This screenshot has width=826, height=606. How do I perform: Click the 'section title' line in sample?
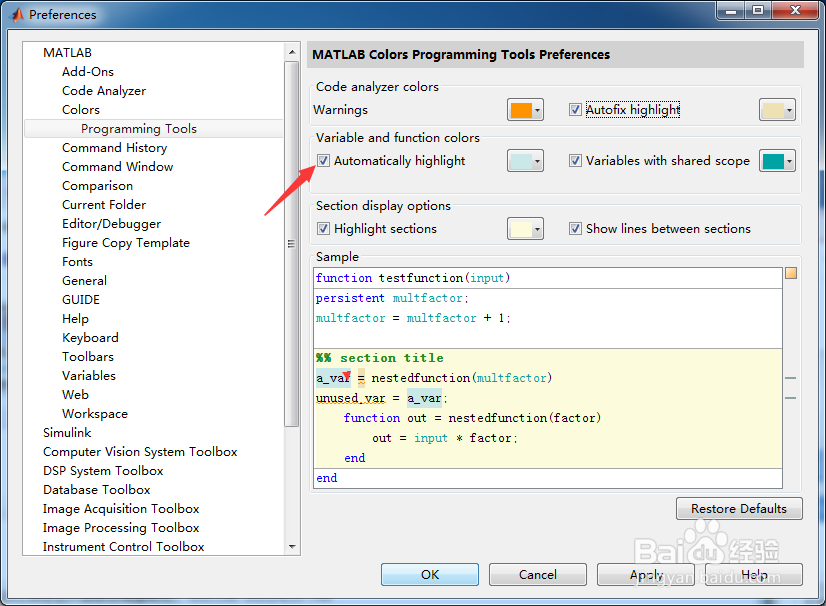380,358
